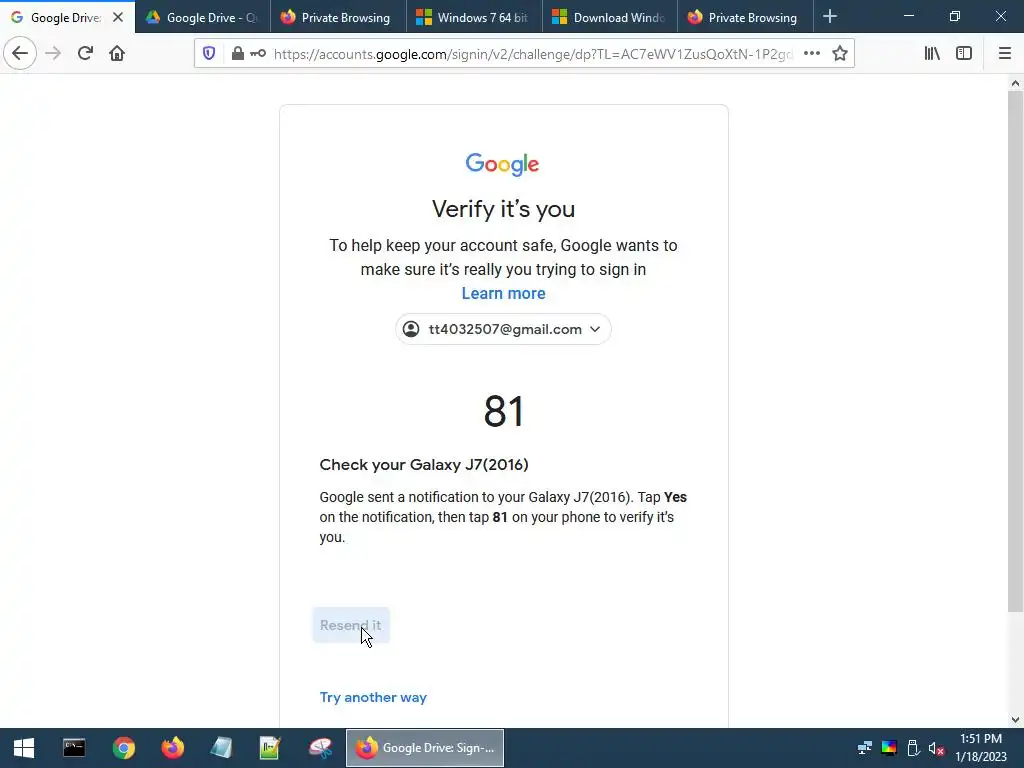Click the saved logins key icon

258,54
